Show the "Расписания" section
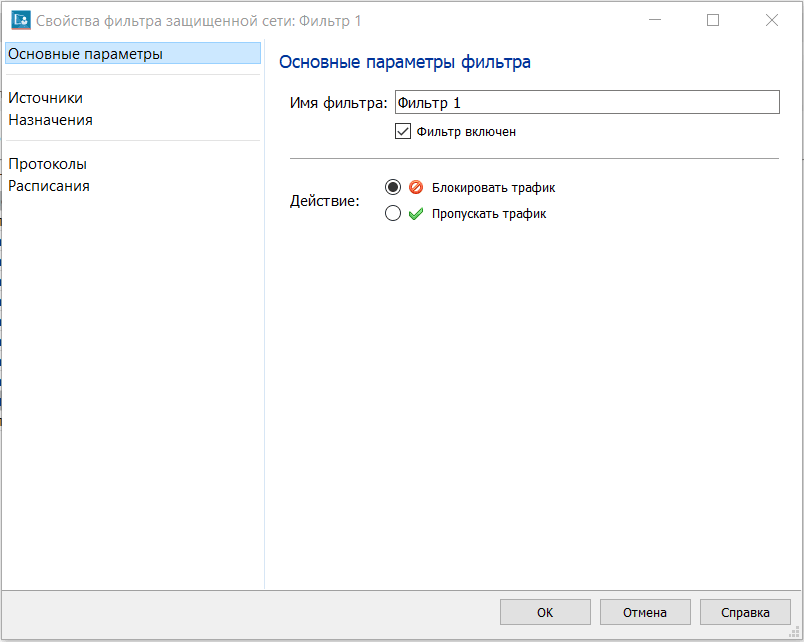Screen dimensions: 804x642 [50, 186]
